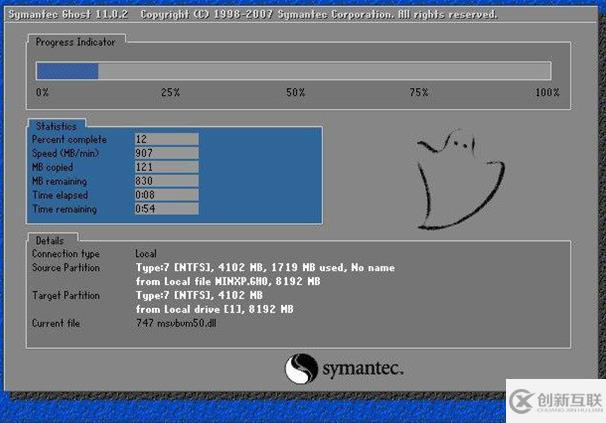
Task: Click the Time remaining label
Action: (64, 209)
